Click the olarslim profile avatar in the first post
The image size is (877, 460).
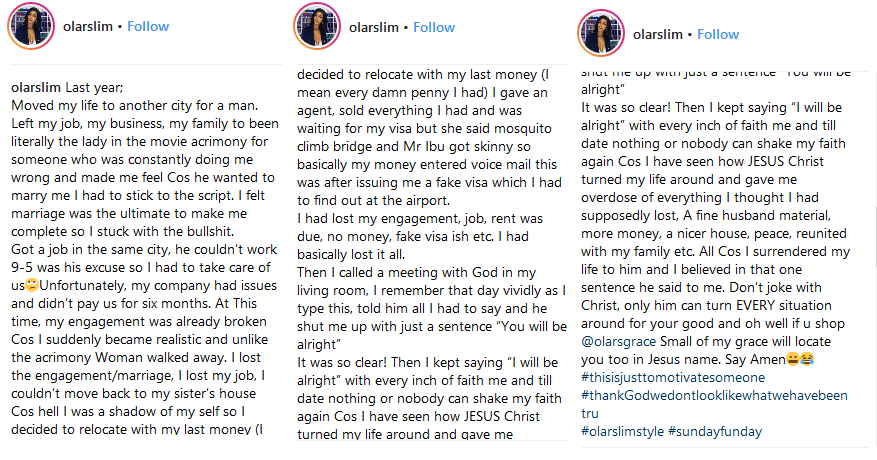(x=32, y=26)
